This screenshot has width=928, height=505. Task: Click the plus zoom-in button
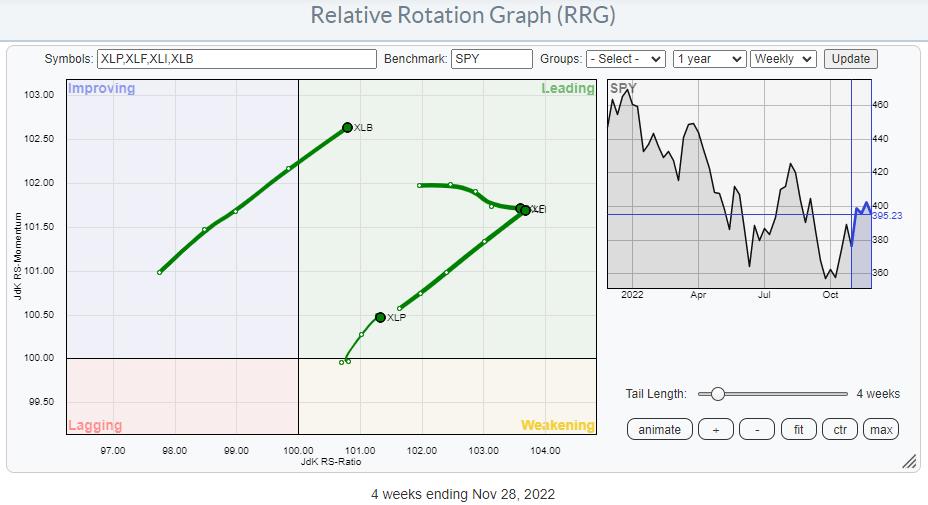[715, 429]
